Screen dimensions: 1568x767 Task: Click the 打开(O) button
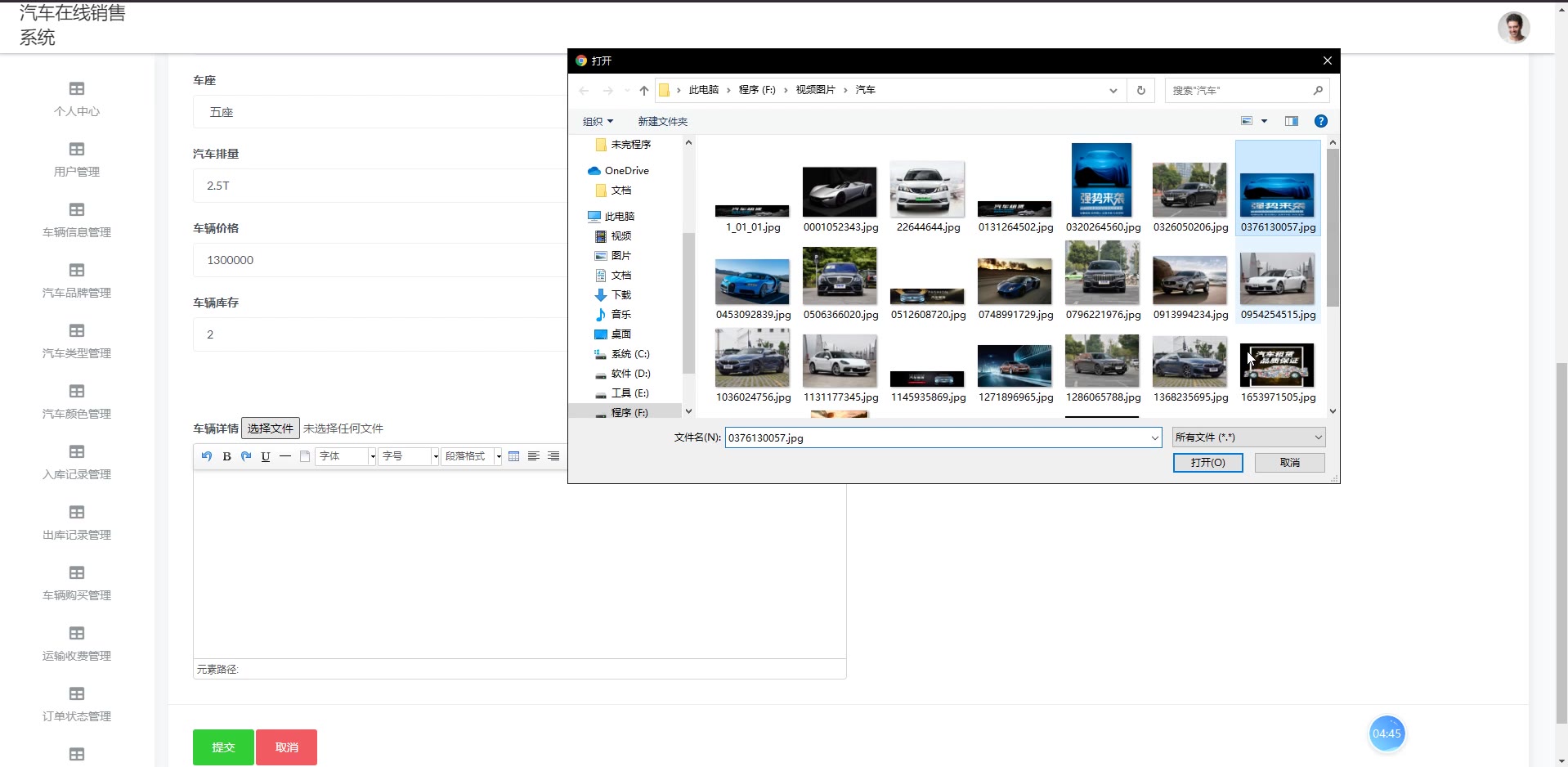1207,463
